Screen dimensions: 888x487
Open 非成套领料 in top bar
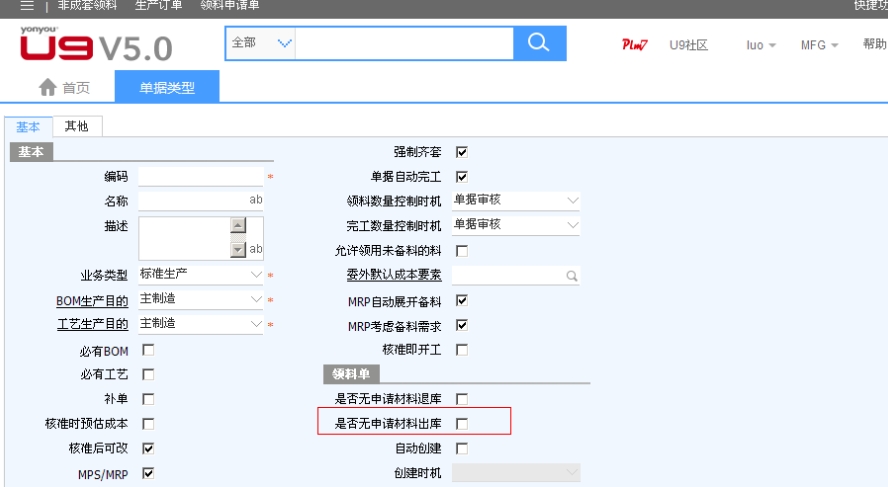tap(87, 6)
